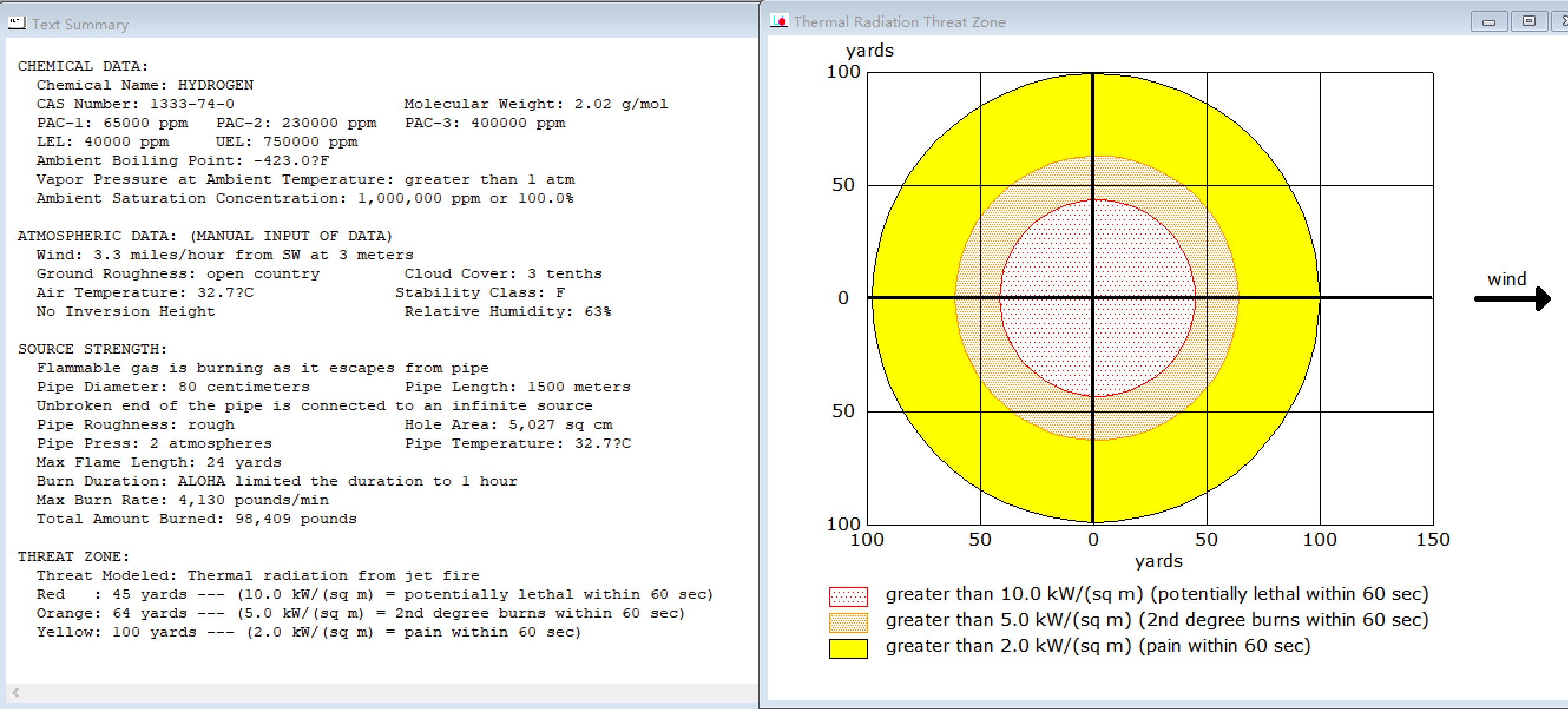The image size is (1568, 709).
Task: Click the Thermal Radiation Threat Zone window icon
Action: coord(778,21)
